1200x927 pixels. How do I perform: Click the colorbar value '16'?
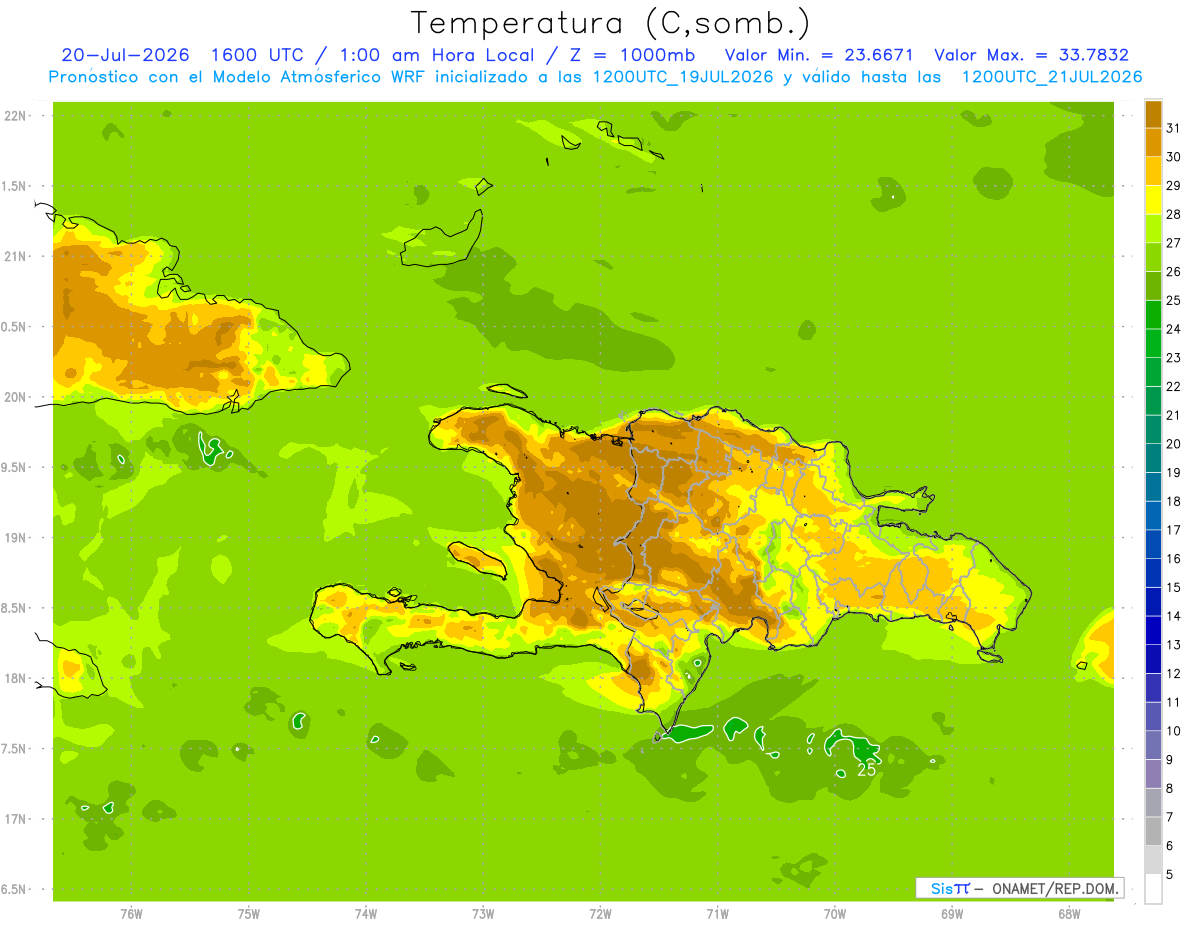point(1174,558)
